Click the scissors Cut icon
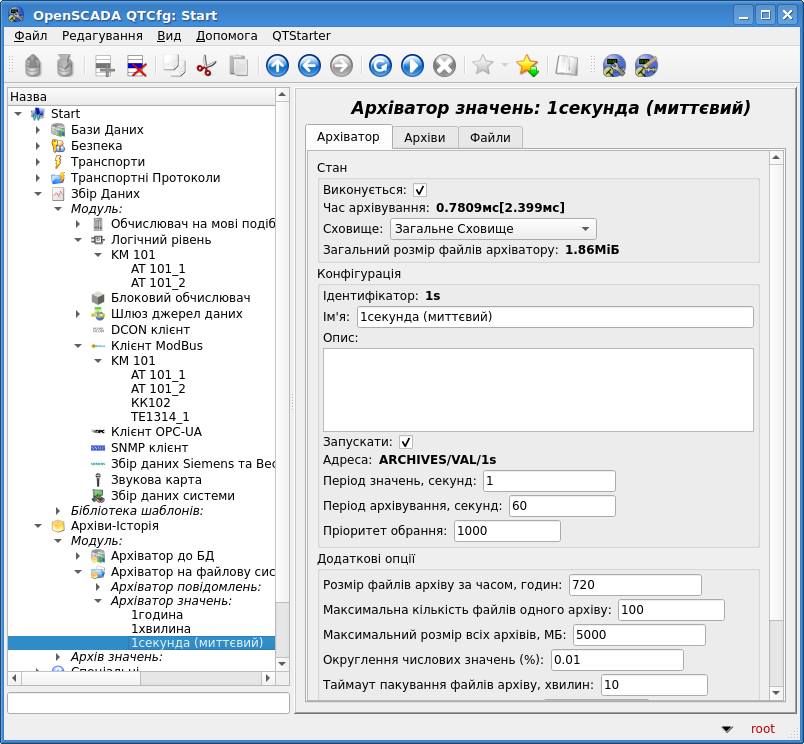 tap(206, 66)
